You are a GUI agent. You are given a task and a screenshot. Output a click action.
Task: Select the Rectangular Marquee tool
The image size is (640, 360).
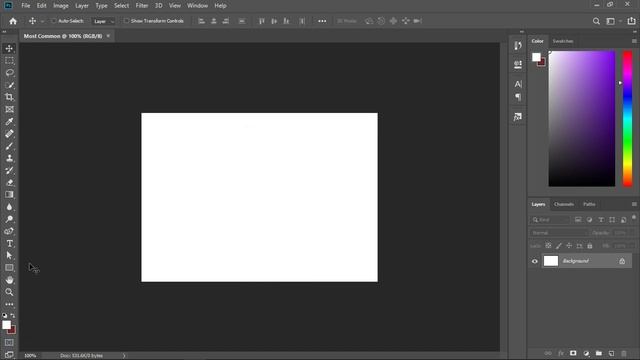(x=9, y=60)
